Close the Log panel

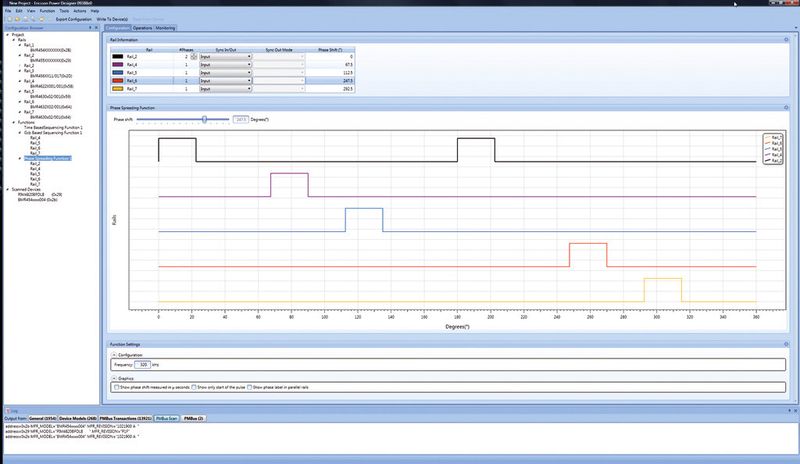tap(795, 410)
